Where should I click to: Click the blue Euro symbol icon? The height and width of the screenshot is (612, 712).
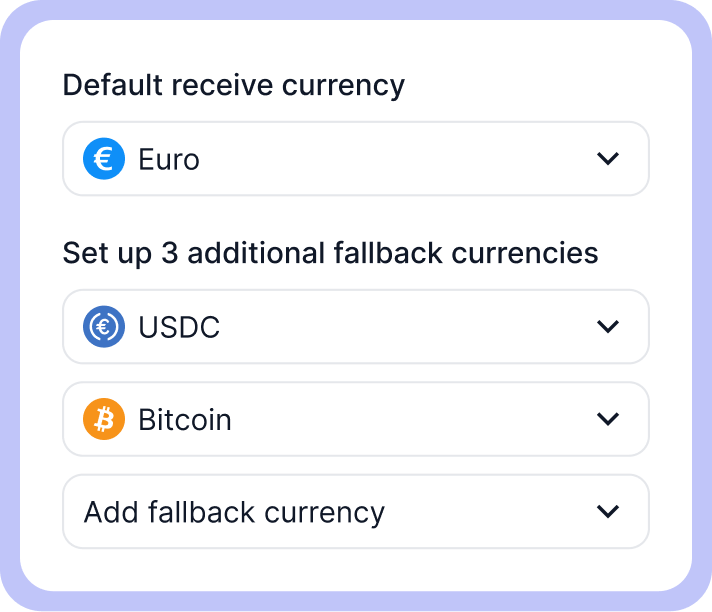coord(104,159)
